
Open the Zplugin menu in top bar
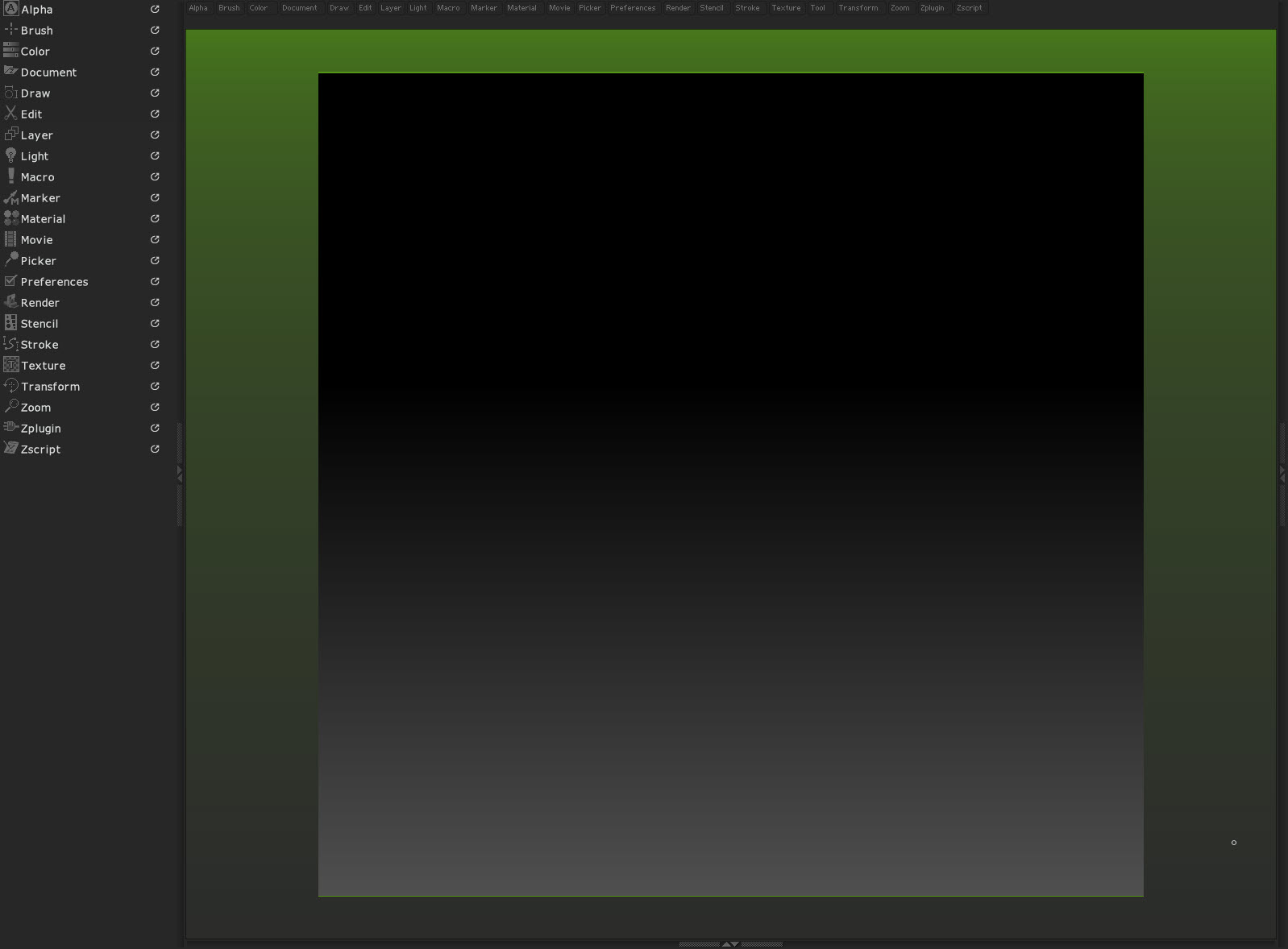[x=933, y=8]
